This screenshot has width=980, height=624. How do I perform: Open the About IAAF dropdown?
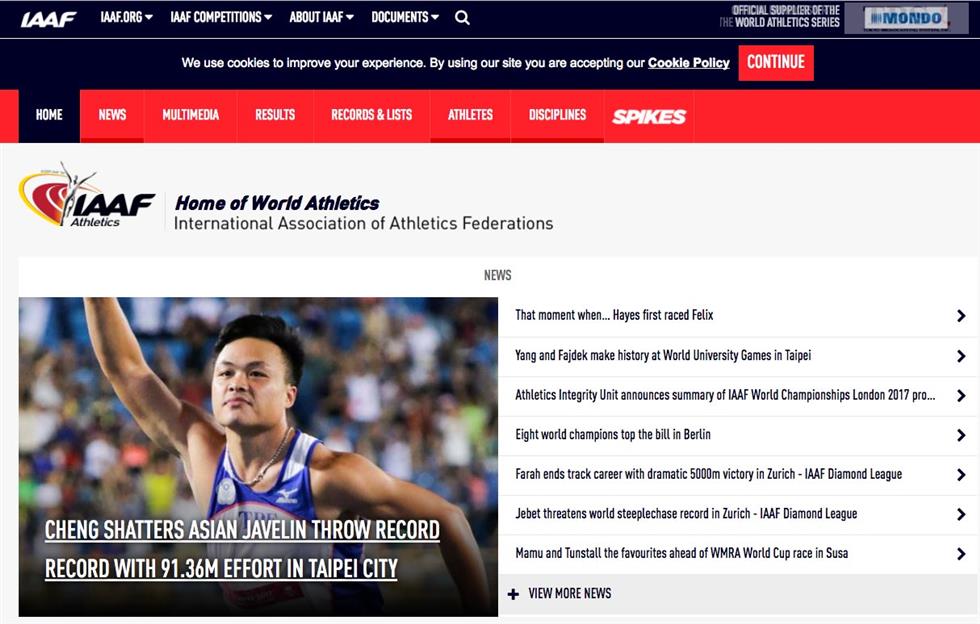tap(321, 18)
